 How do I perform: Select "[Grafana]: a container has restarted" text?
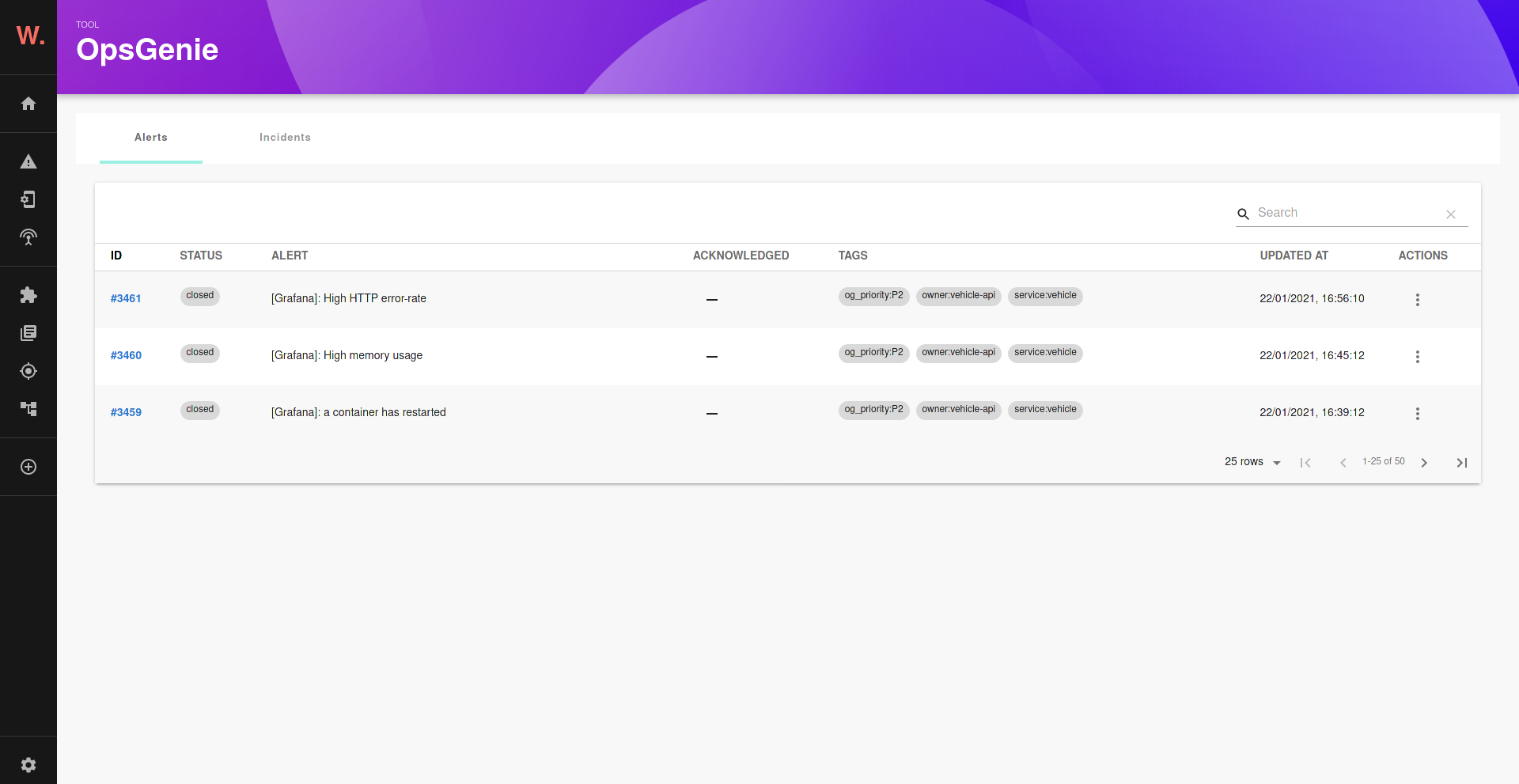click(358, 412)
